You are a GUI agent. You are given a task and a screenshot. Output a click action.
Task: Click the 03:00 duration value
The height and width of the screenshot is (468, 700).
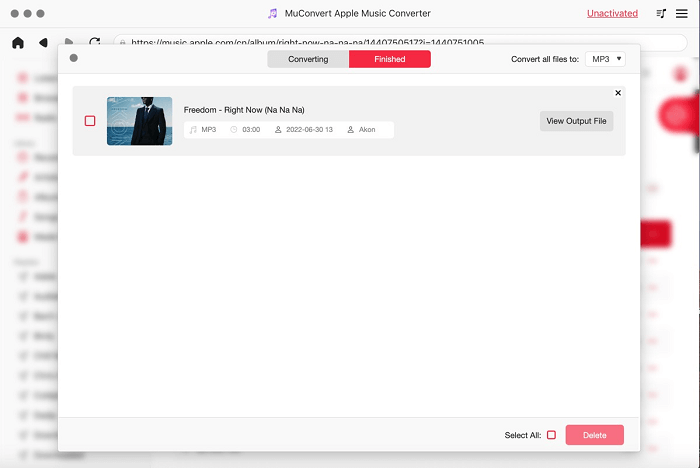coord(251,130)
